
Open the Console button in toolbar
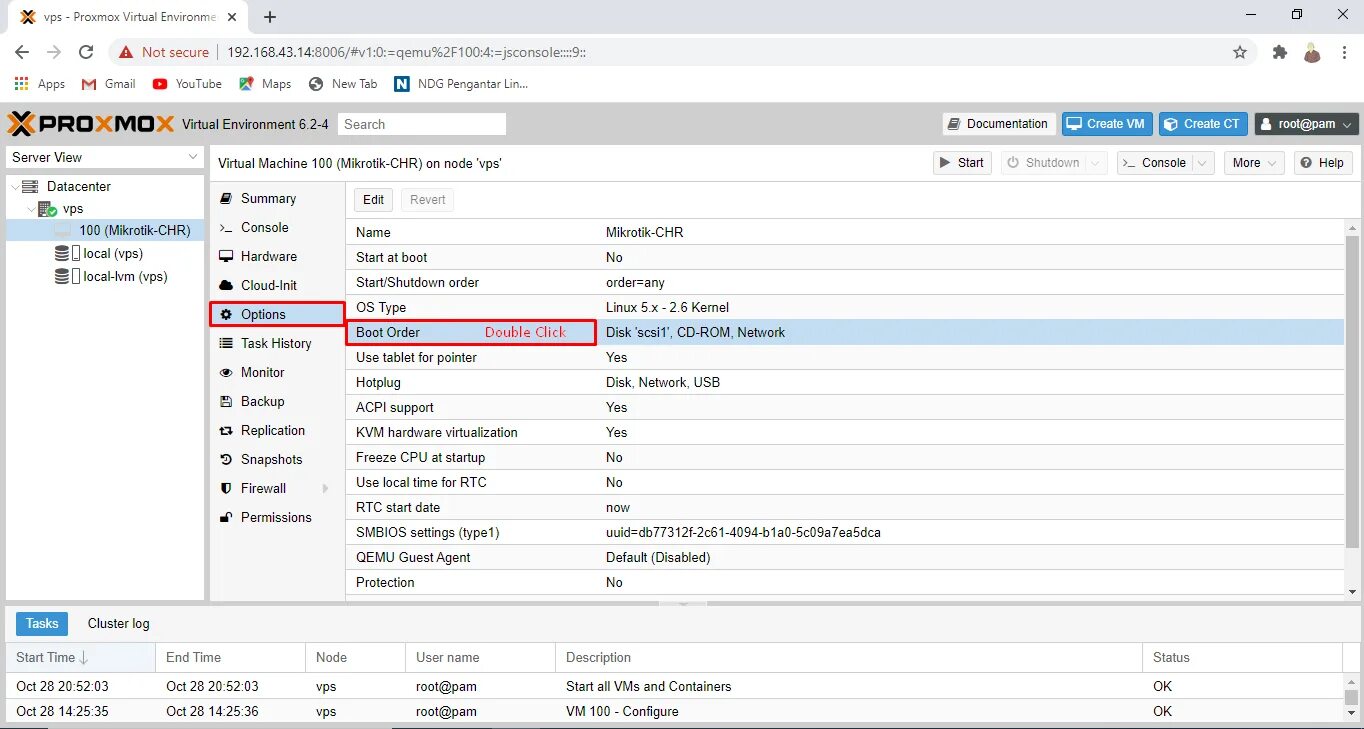[x=1154, y=162]
